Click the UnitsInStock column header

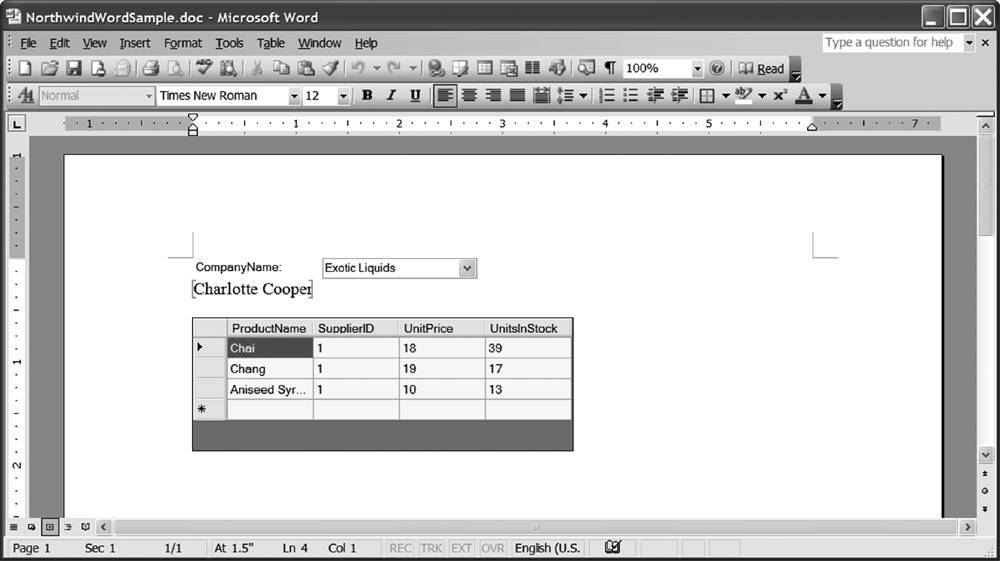click(x=528, y=328)
